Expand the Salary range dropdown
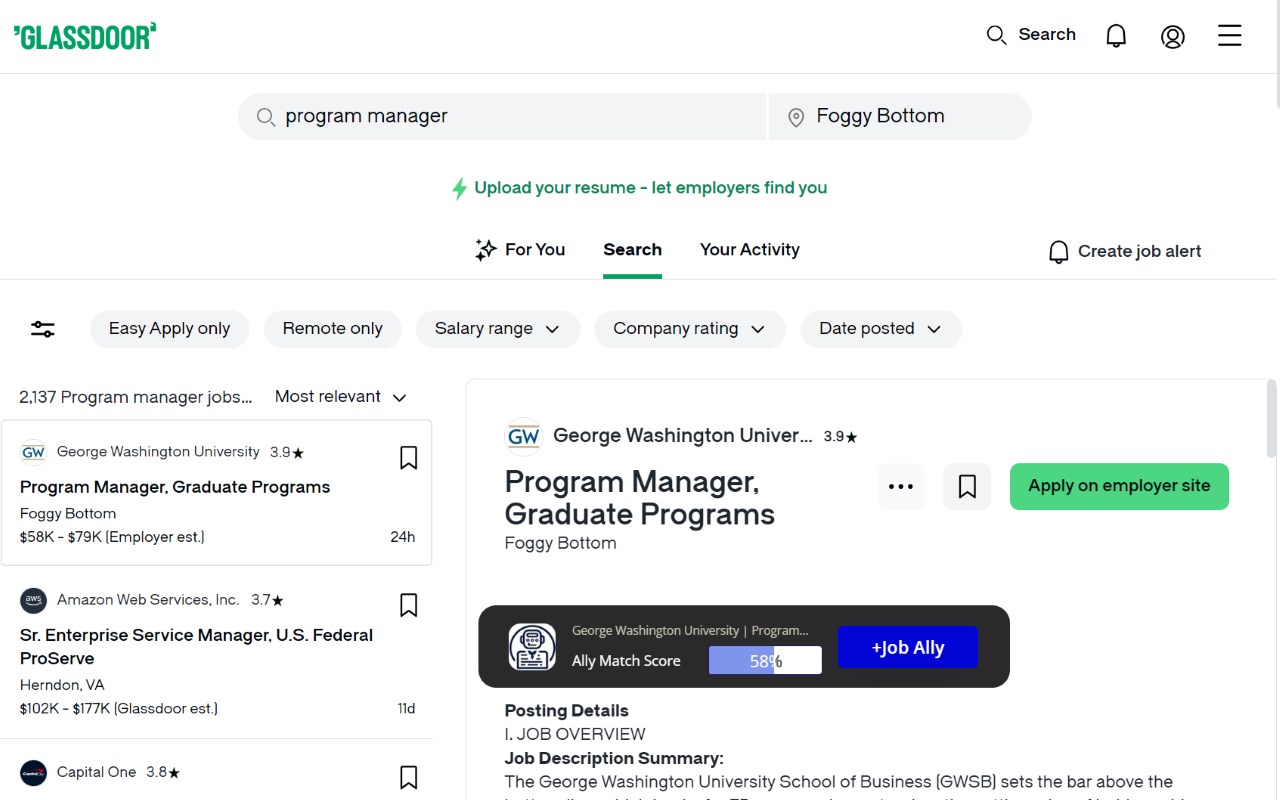Image resolution: width=1280 pixels, height=800 pixels. [497, 329]
